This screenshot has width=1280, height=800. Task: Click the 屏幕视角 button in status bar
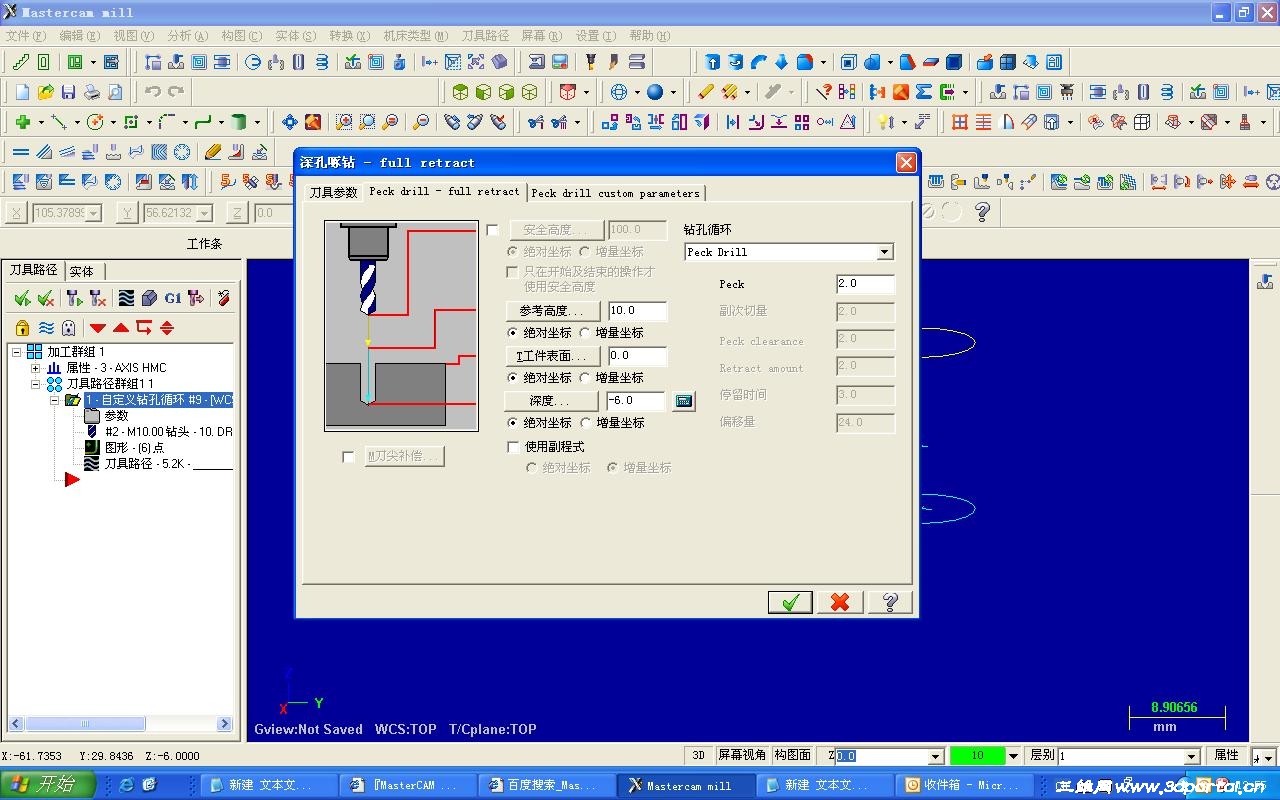click(x=742, y=756)
